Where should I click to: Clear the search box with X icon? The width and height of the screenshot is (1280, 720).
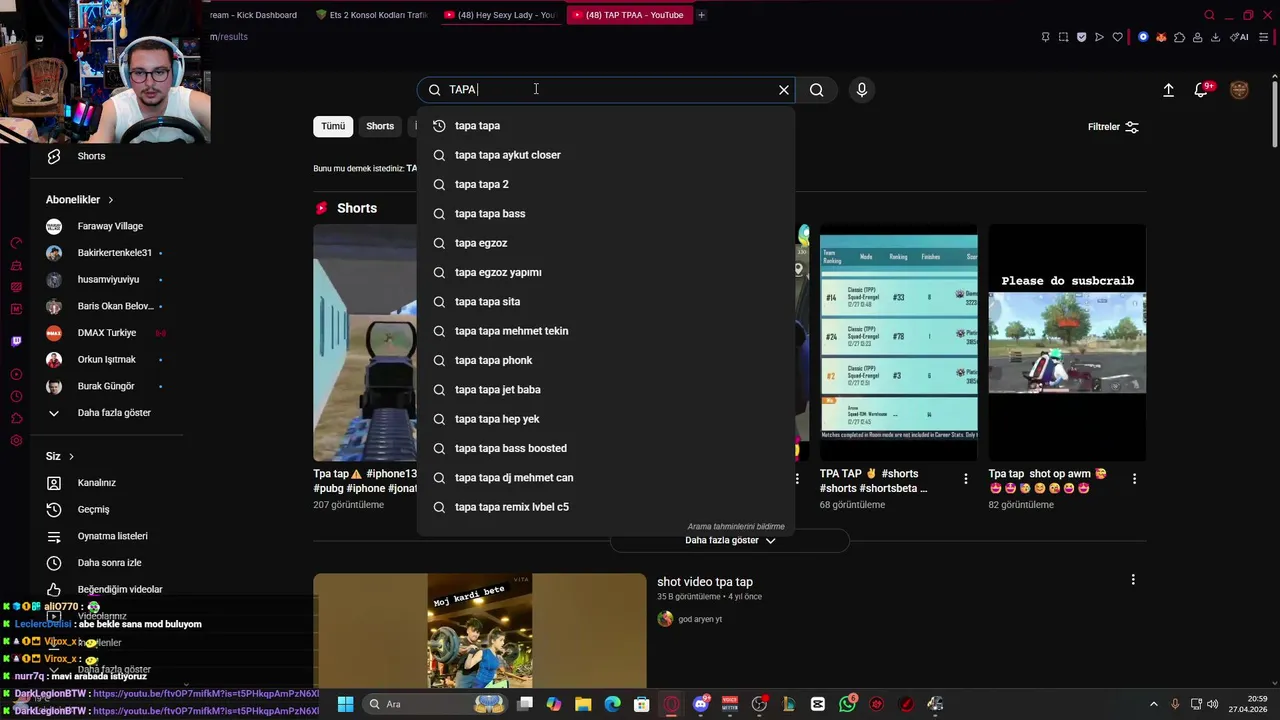coord(784,90)
